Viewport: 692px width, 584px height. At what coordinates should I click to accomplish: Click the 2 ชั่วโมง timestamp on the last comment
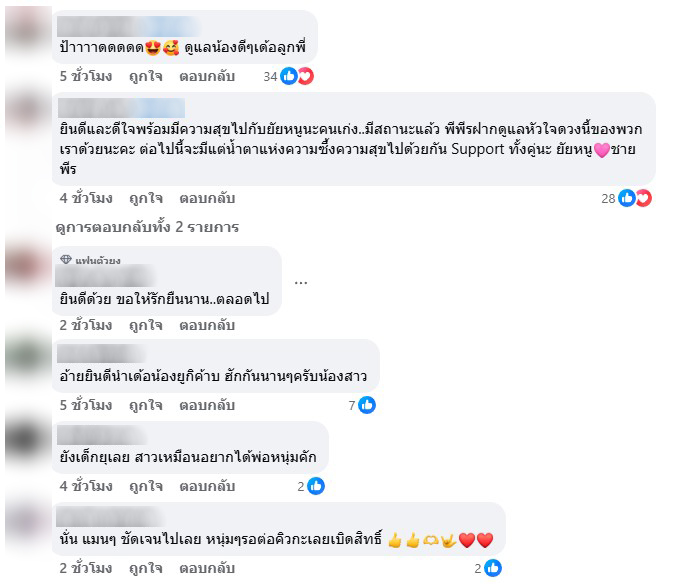tap(86, 568)
